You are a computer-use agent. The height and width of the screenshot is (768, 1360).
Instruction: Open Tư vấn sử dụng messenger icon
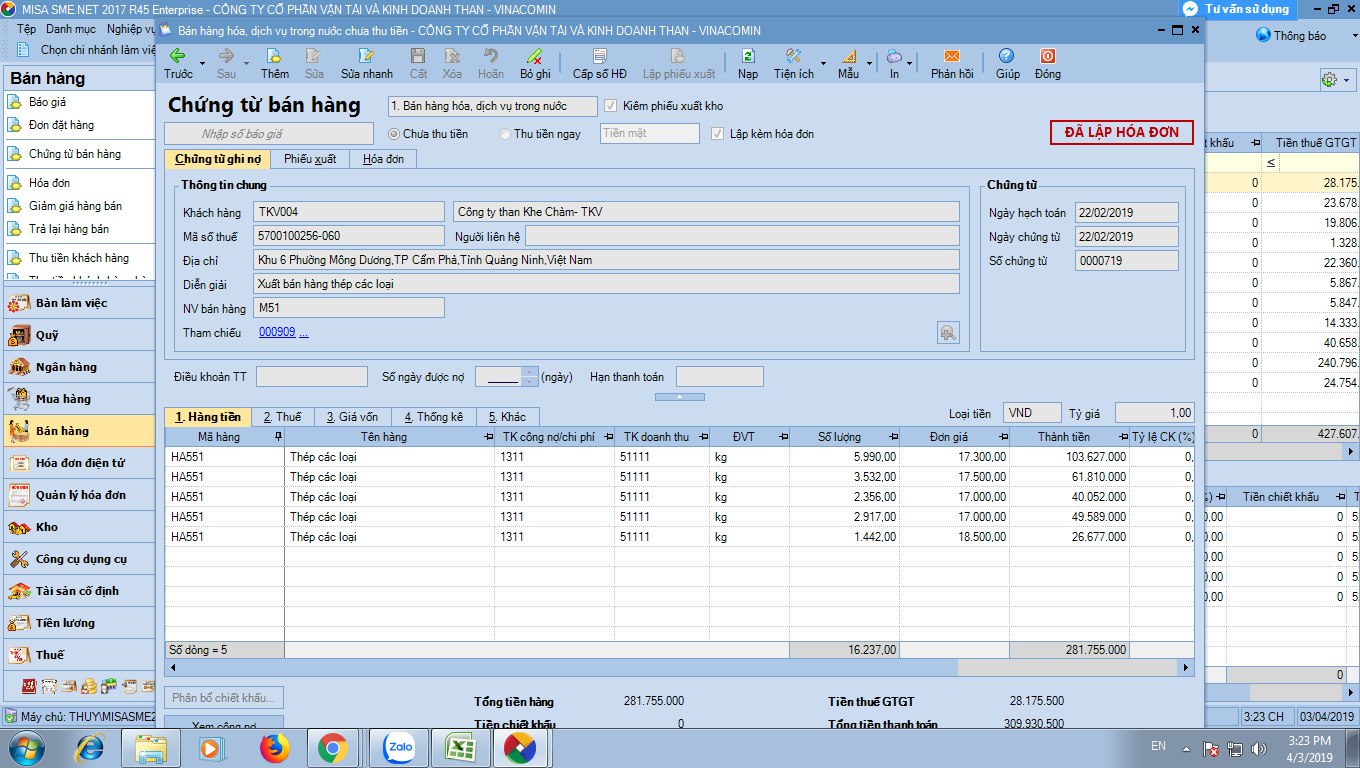pyautogui.click(x=1190, y=8)
